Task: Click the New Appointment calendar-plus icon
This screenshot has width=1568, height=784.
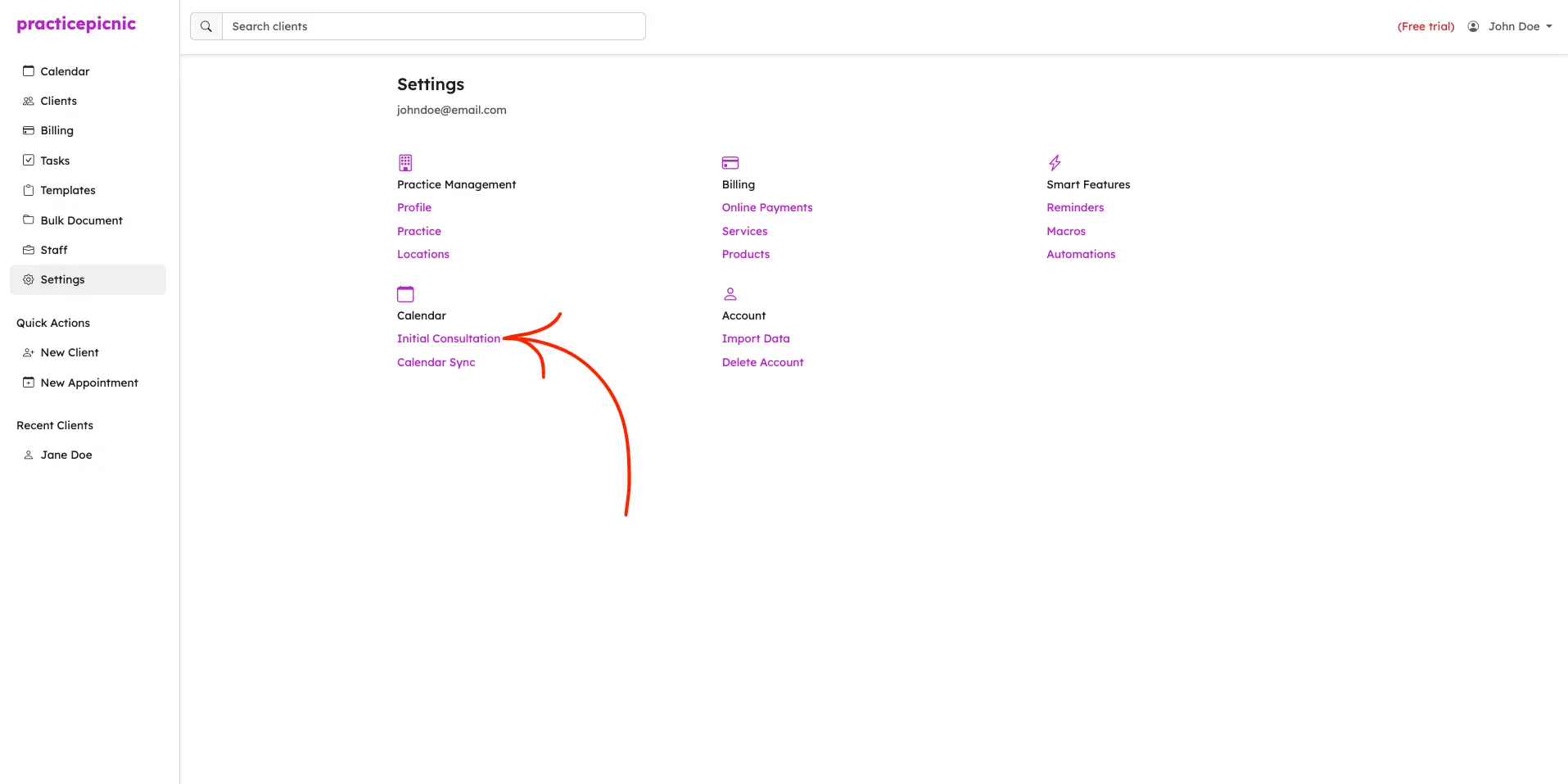Action: click(29, 383)
